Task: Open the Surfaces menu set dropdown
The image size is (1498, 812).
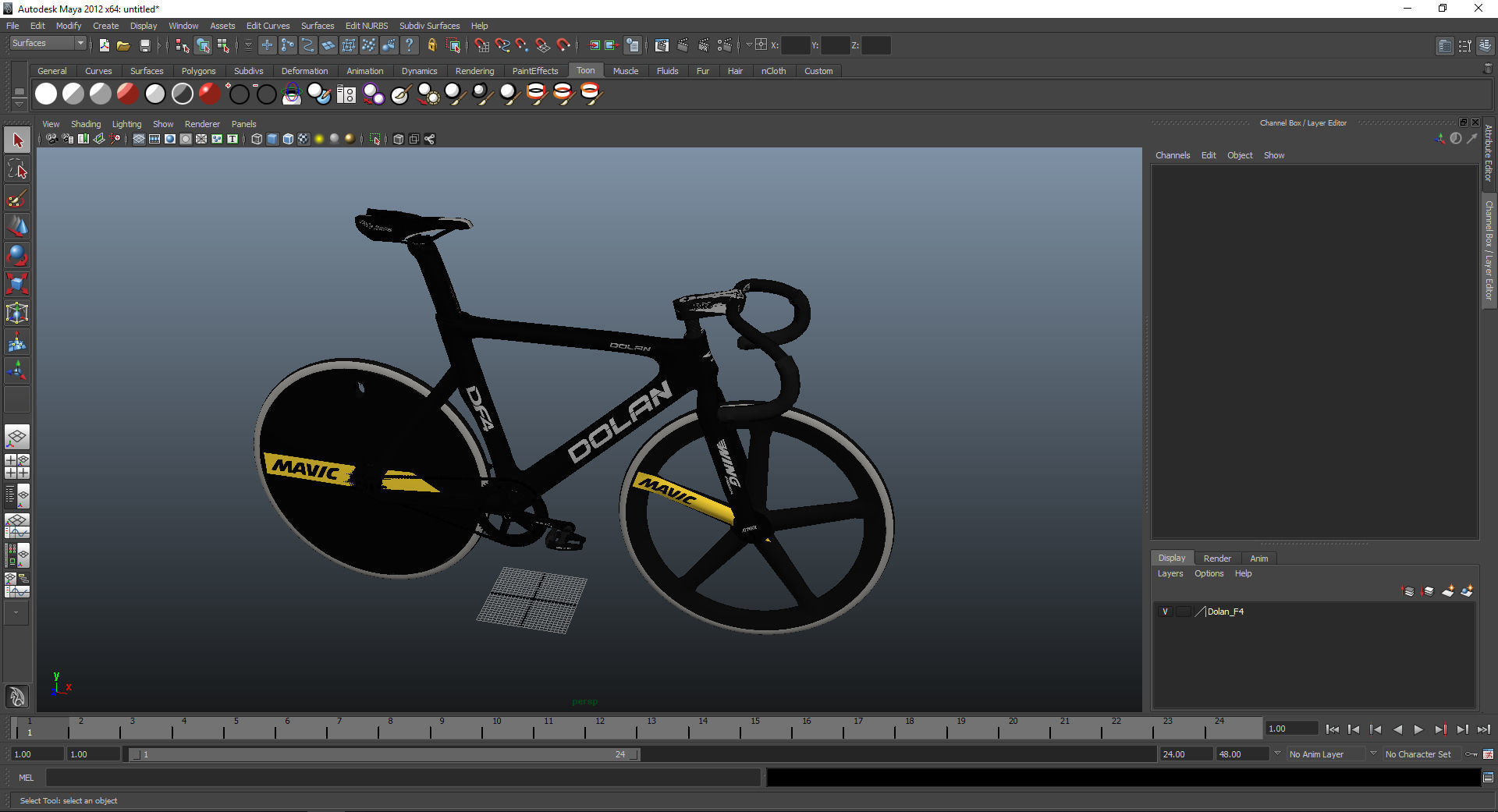Action: tap(48, 44)
